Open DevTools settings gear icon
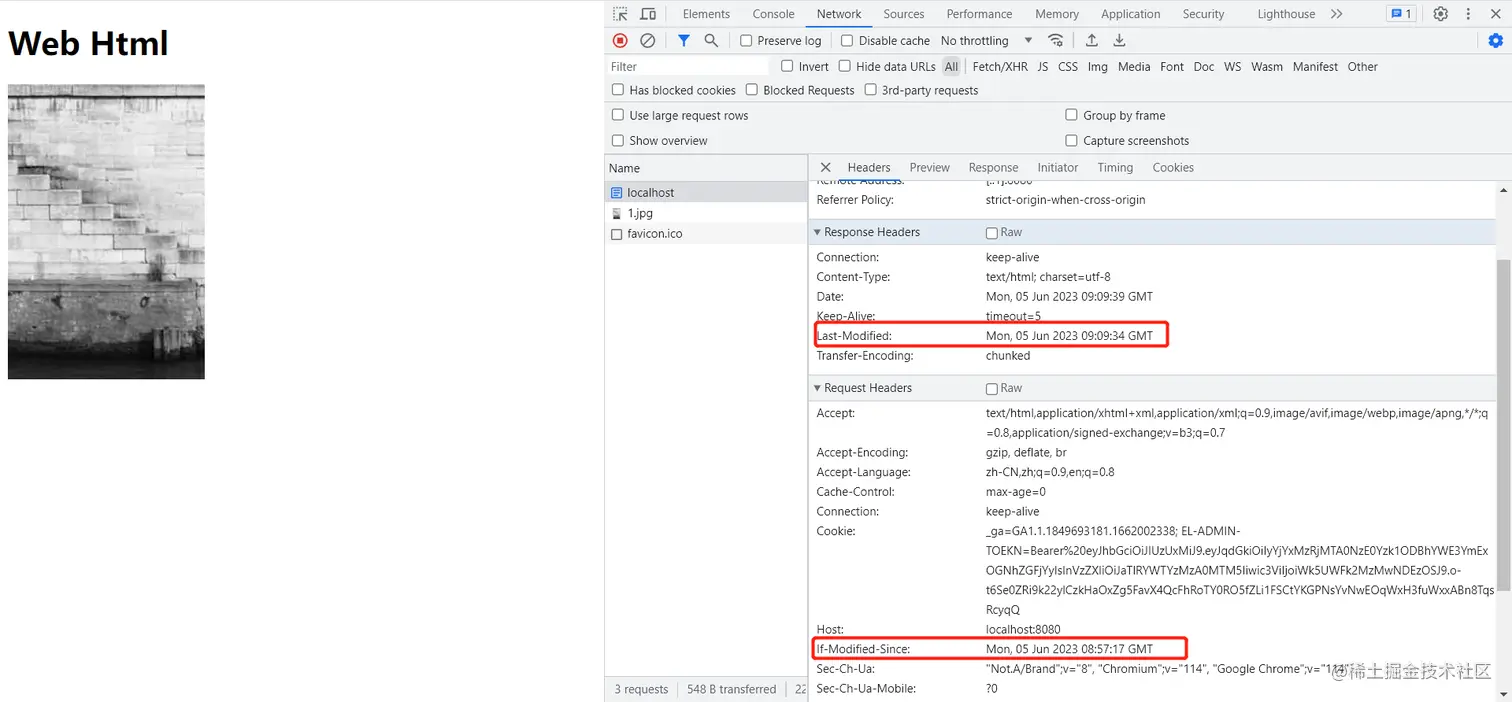The width and height of the screenshot is (1512, 702). click(1441, 14)
